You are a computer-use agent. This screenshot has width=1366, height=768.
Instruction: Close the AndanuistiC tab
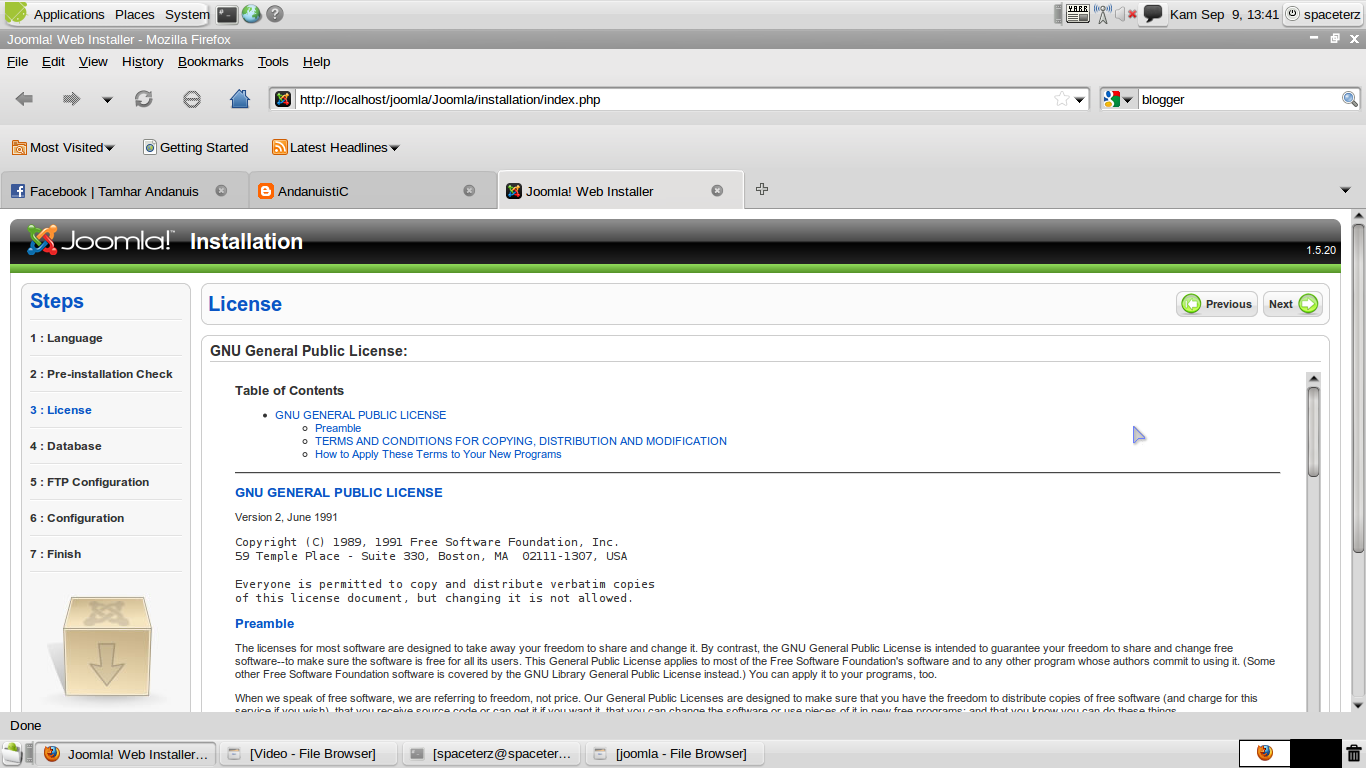tap(469, 191)
